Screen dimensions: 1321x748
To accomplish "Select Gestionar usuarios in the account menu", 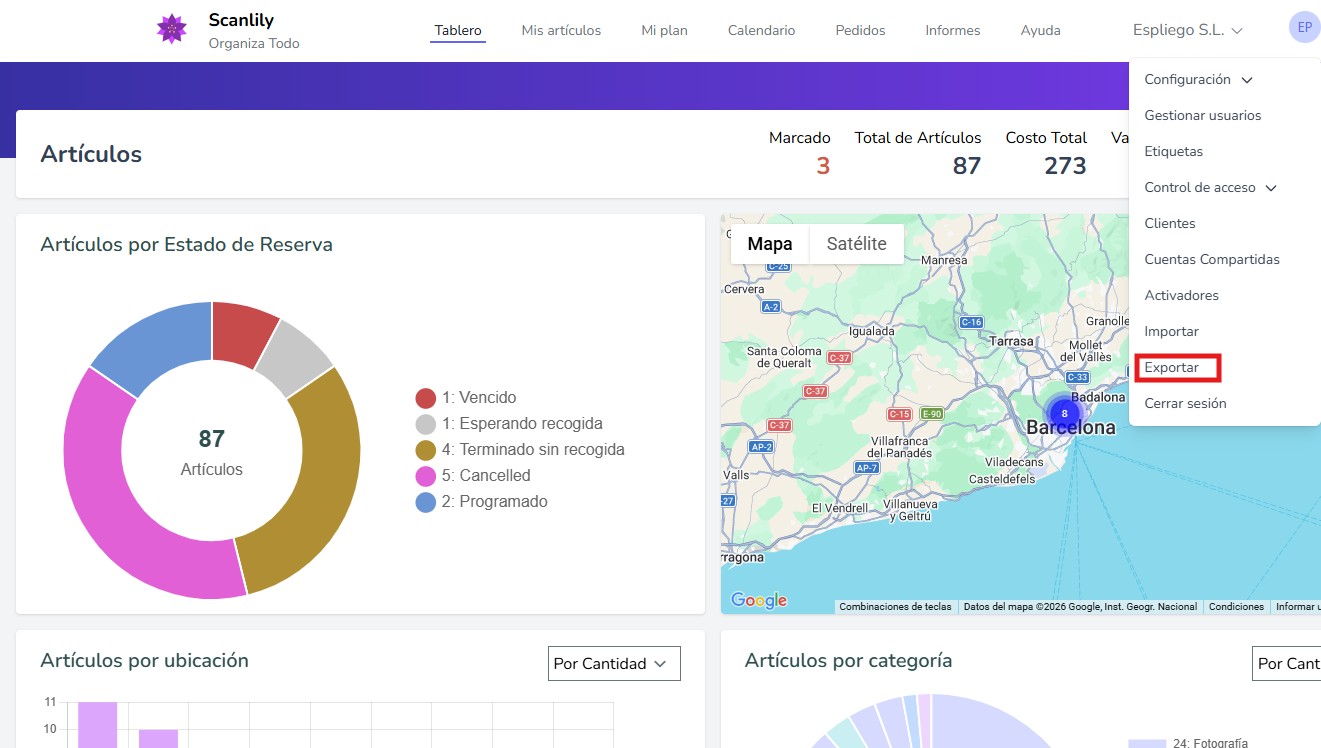I will [x=1203, y=115].
